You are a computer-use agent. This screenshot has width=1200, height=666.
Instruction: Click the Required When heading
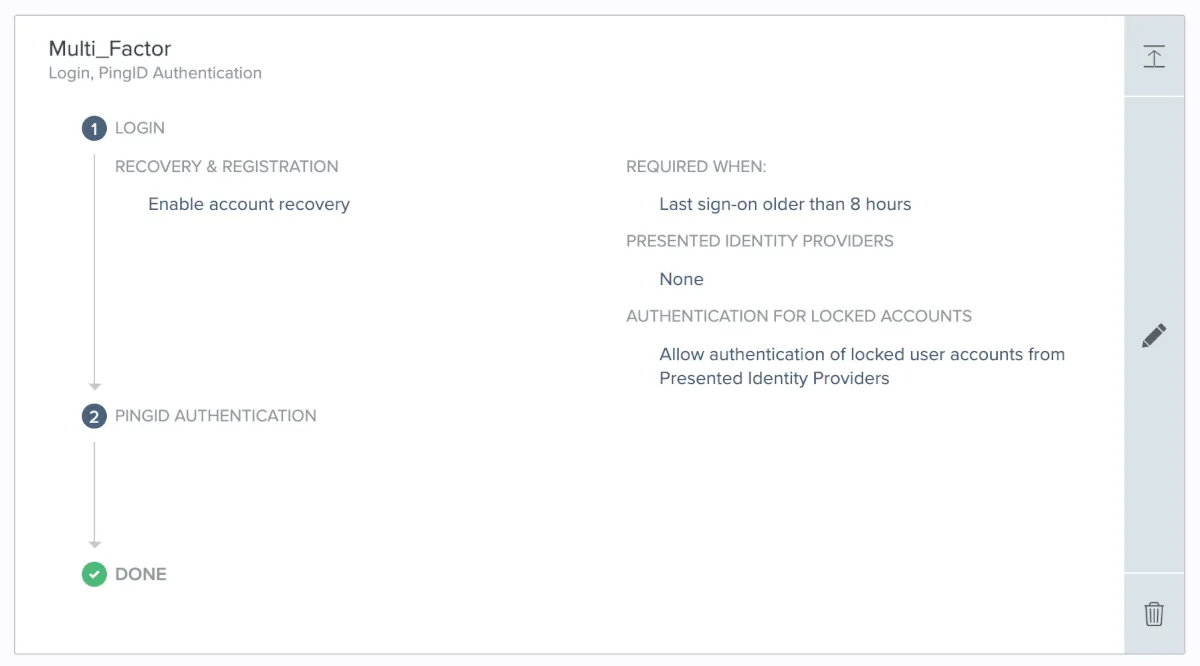(x=696, y=166)
